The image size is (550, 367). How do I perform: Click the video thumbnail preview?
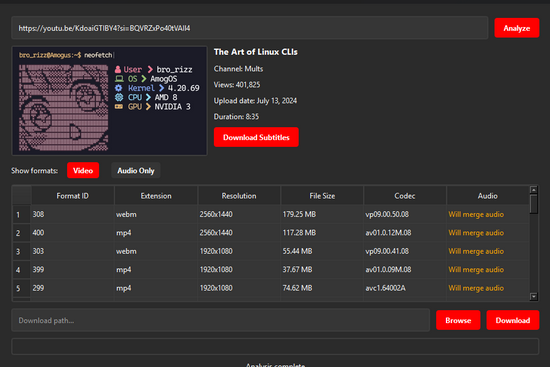[x=109, y=101]
